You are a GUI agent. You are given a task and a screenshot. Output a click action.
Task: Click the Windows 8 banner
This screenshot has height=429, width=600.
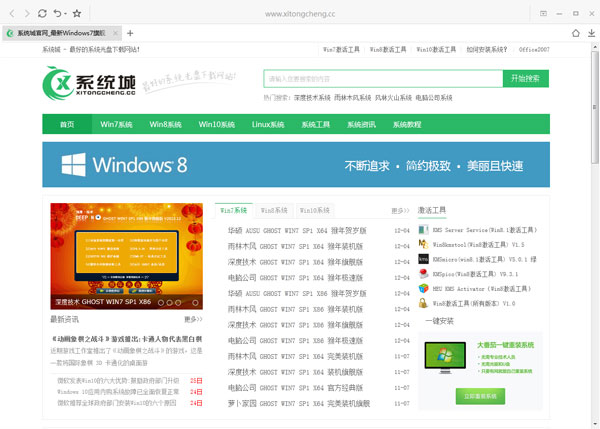(296, 165)
